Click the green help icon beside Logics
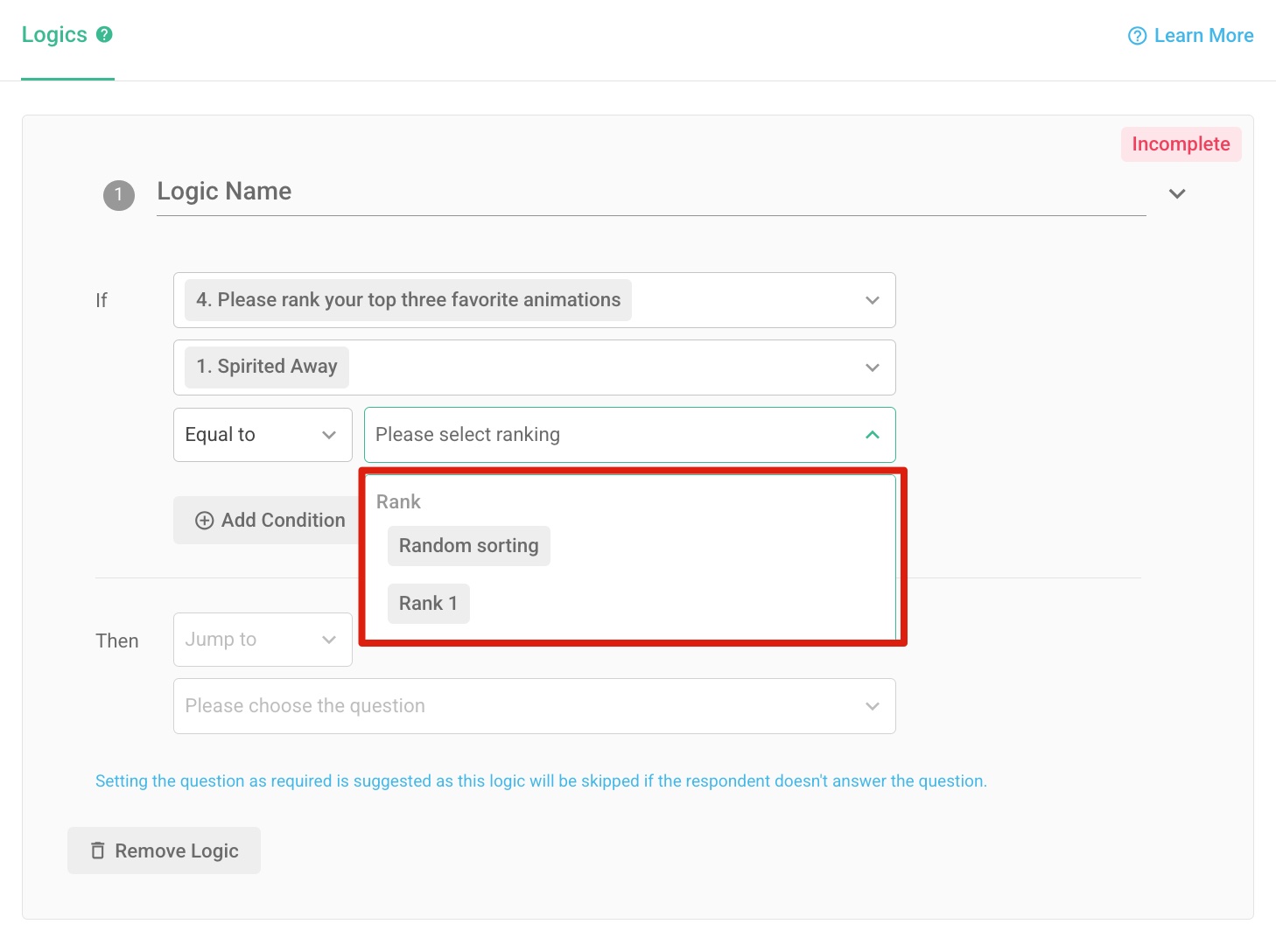The height and width of the screenshot is (952, 1276). pyautogui.click(x=104, y=35)
